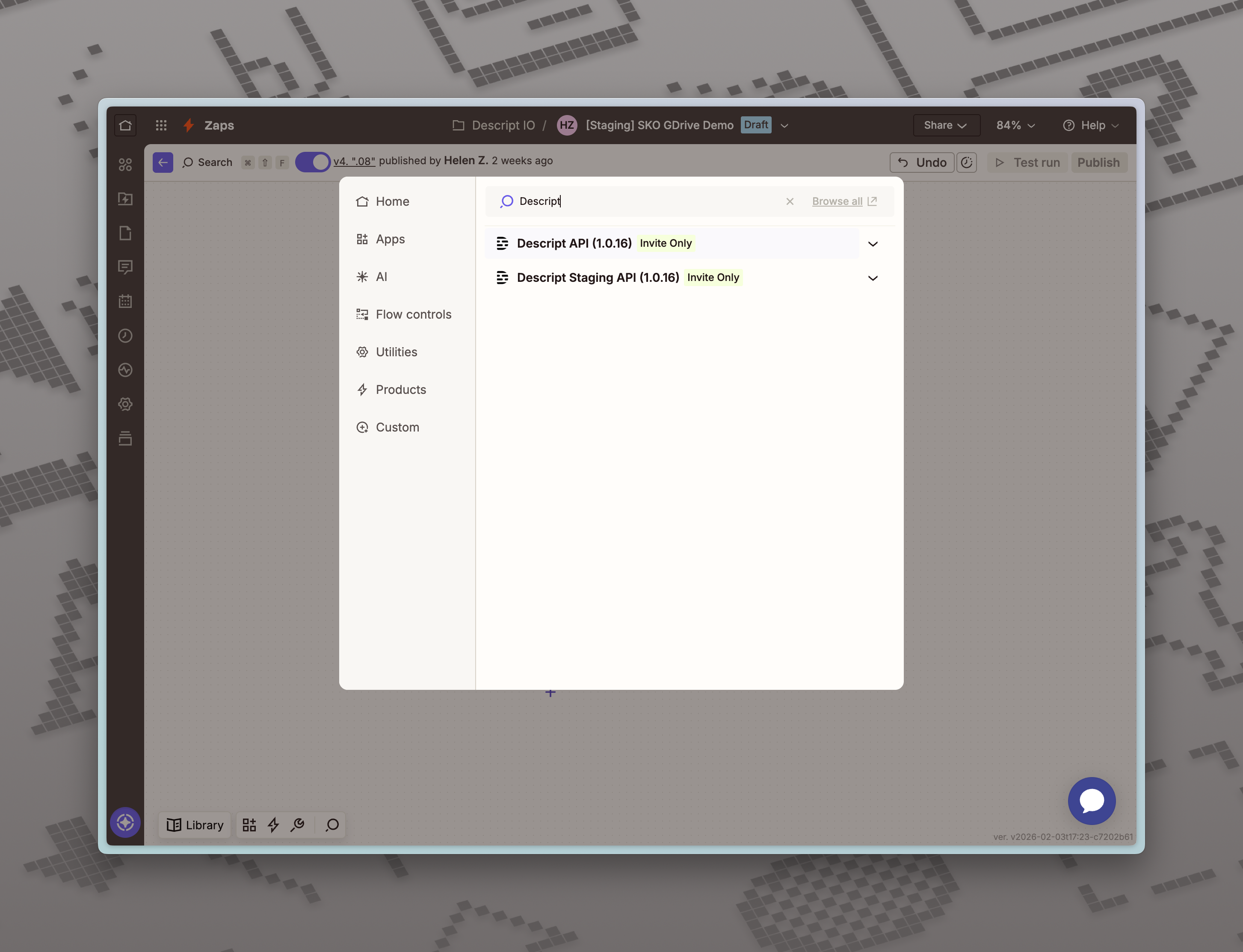Image resolution: width=1243 pixels, height=952 pixels.
Task: Open the apps grid launcher icon
Action: pyautogui.click(x=161, y=125)
